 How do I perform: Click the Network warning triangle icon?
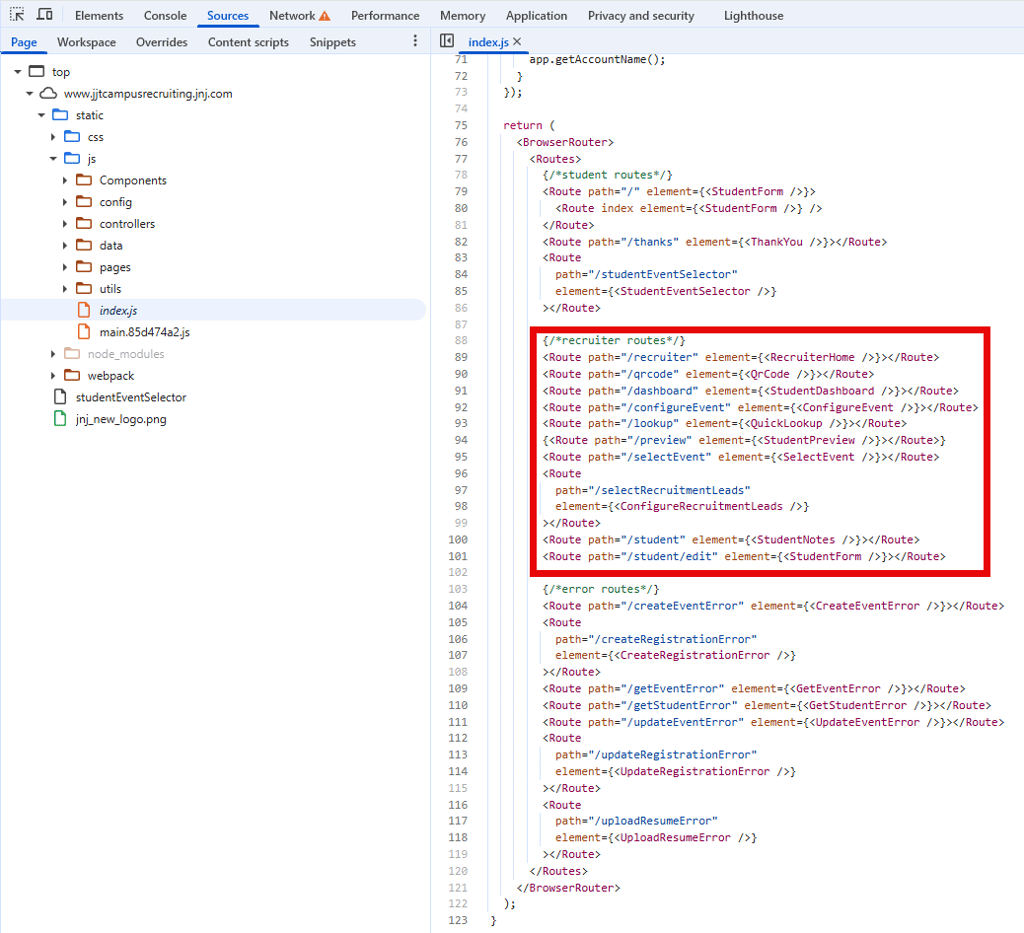[325, 16]
